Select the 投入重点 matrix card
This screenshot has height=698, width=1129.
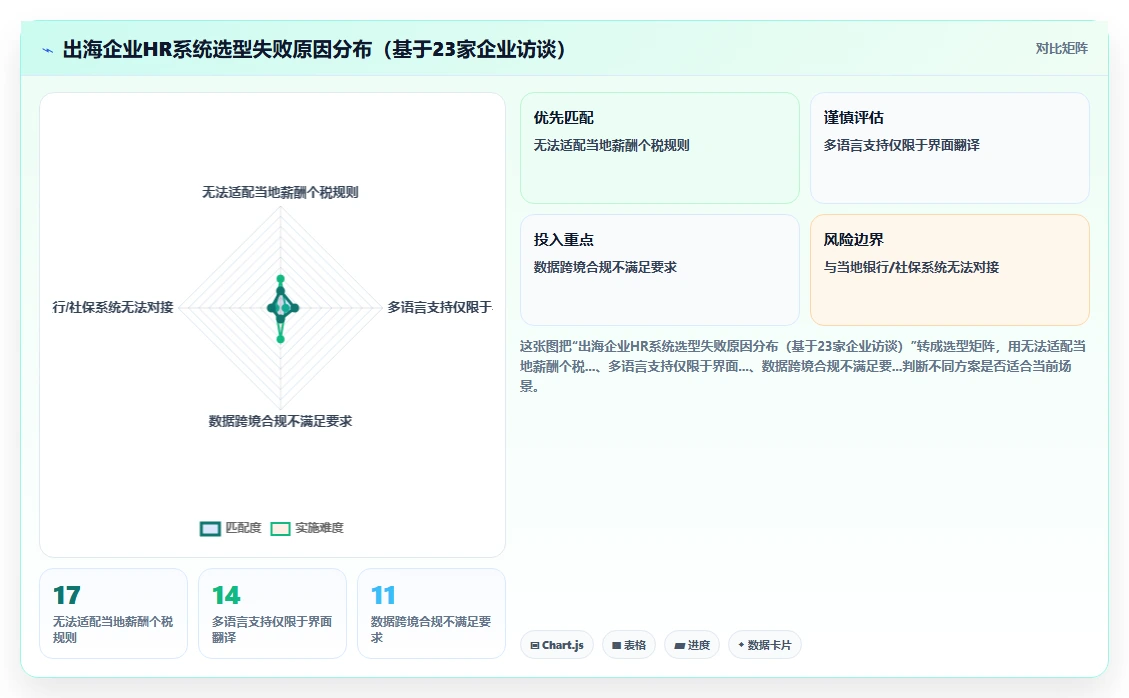tap(660, 269)
